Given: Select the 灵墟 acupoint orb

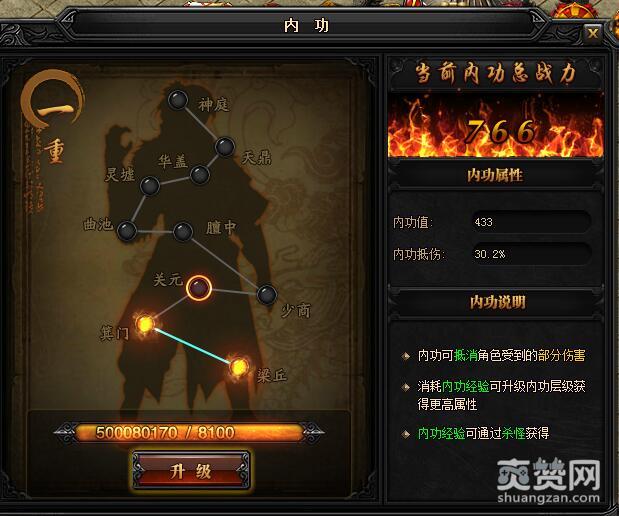Looking at the screenshot, I should click(x=150, y=186).
